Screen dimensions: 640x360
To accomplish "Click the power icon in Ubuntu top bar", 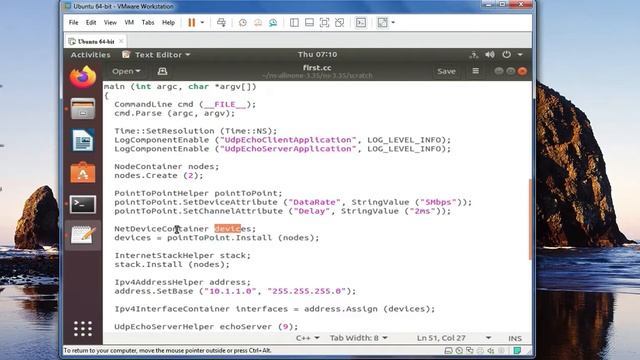I will tap(507, 54).
